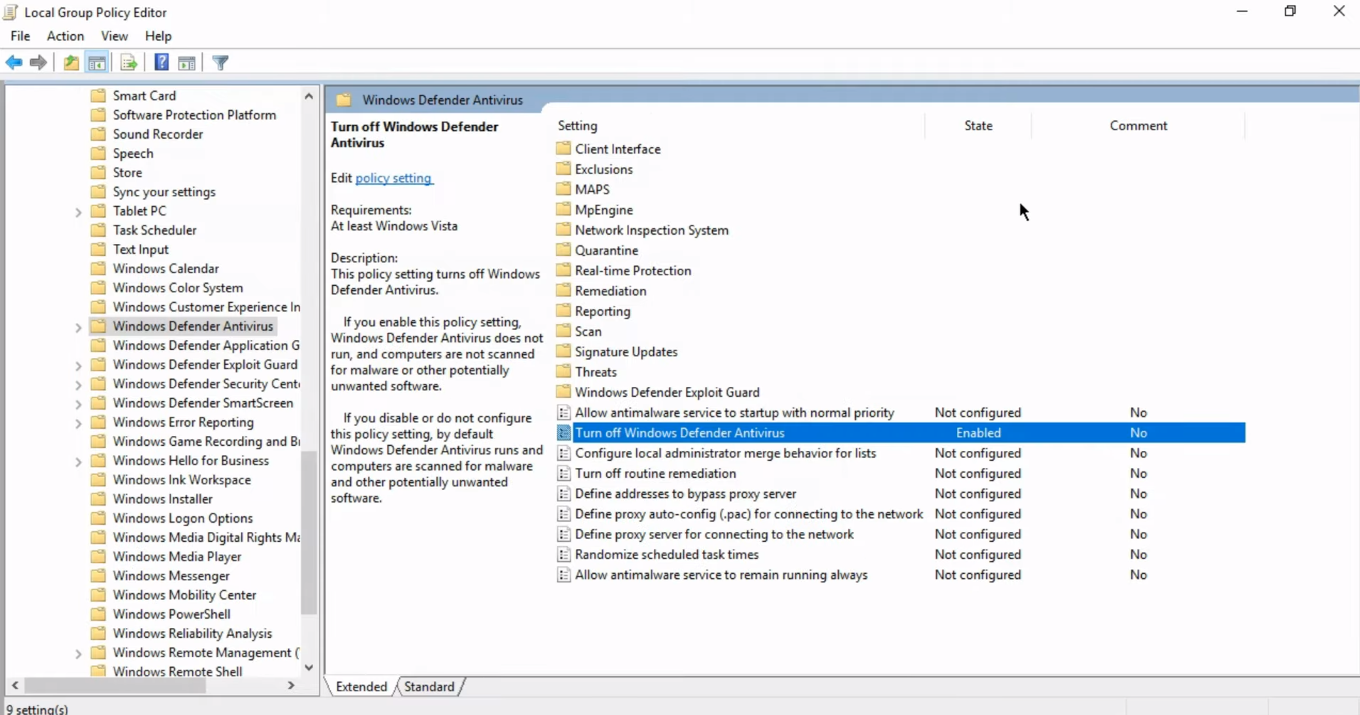1360x715 pixels.
Task: Sort by the Setting column header
Action: [x=740, y=126]
